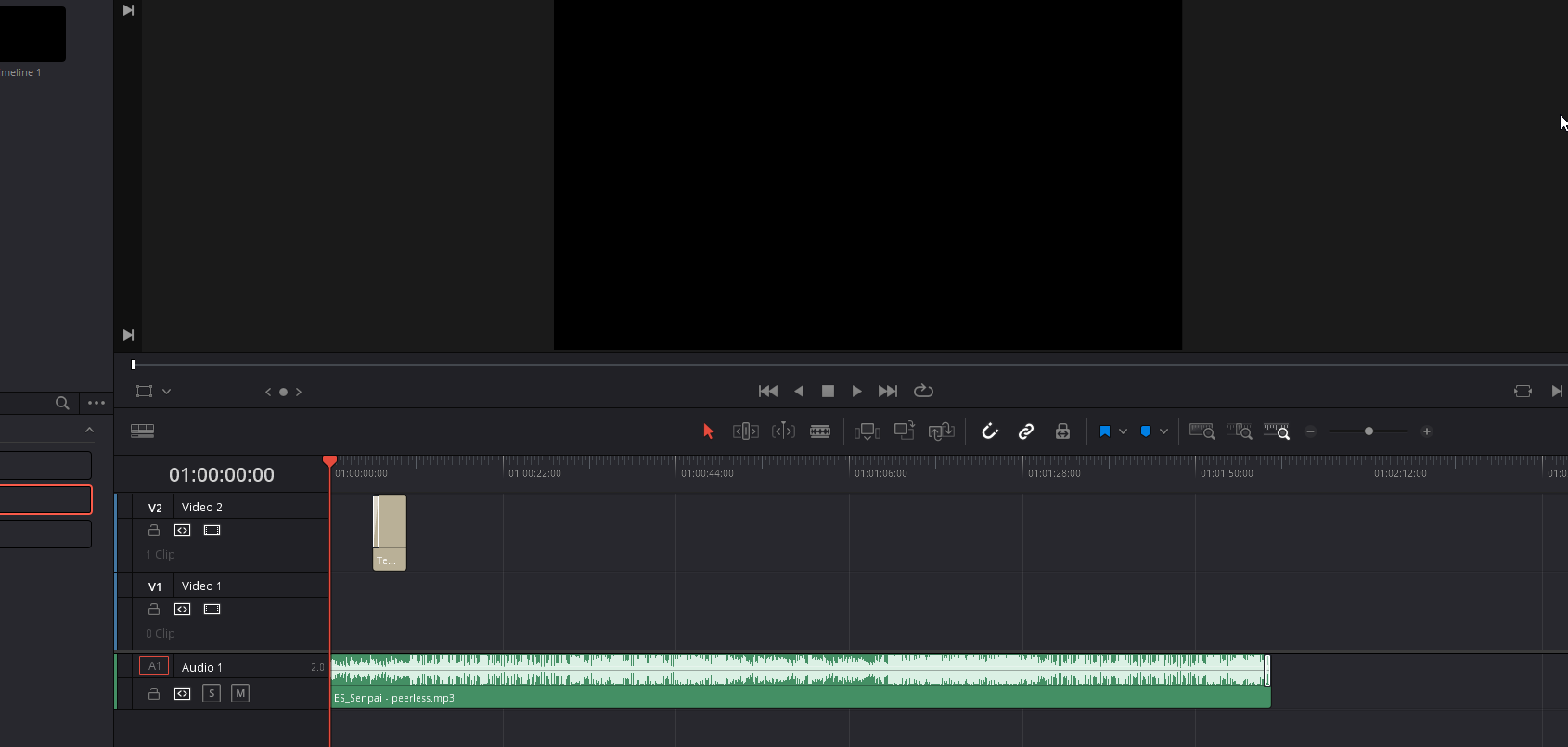Click the Full extent zoom icon
1568x747 pixels.
tap(1202, 431)
